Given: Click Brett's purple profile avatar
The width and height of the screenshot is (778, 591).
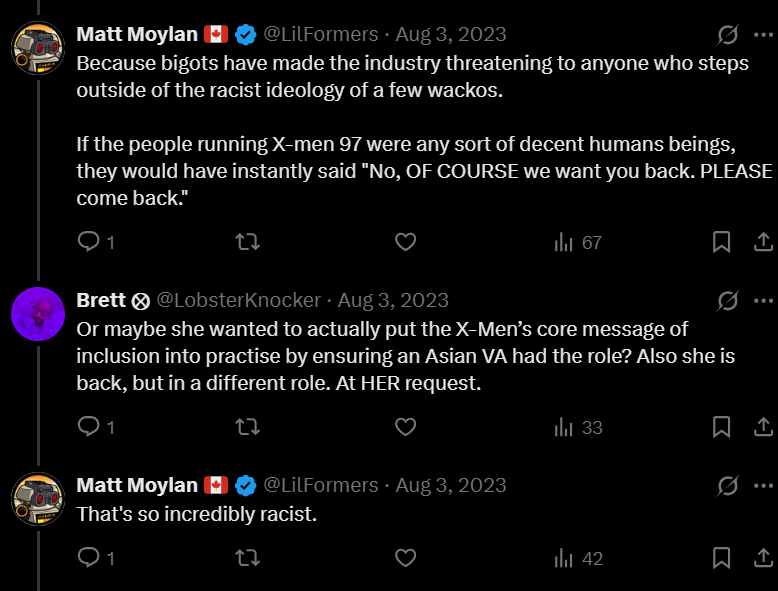Looking at the screenshot, I should pyautogui.click(x=38, y=312).
